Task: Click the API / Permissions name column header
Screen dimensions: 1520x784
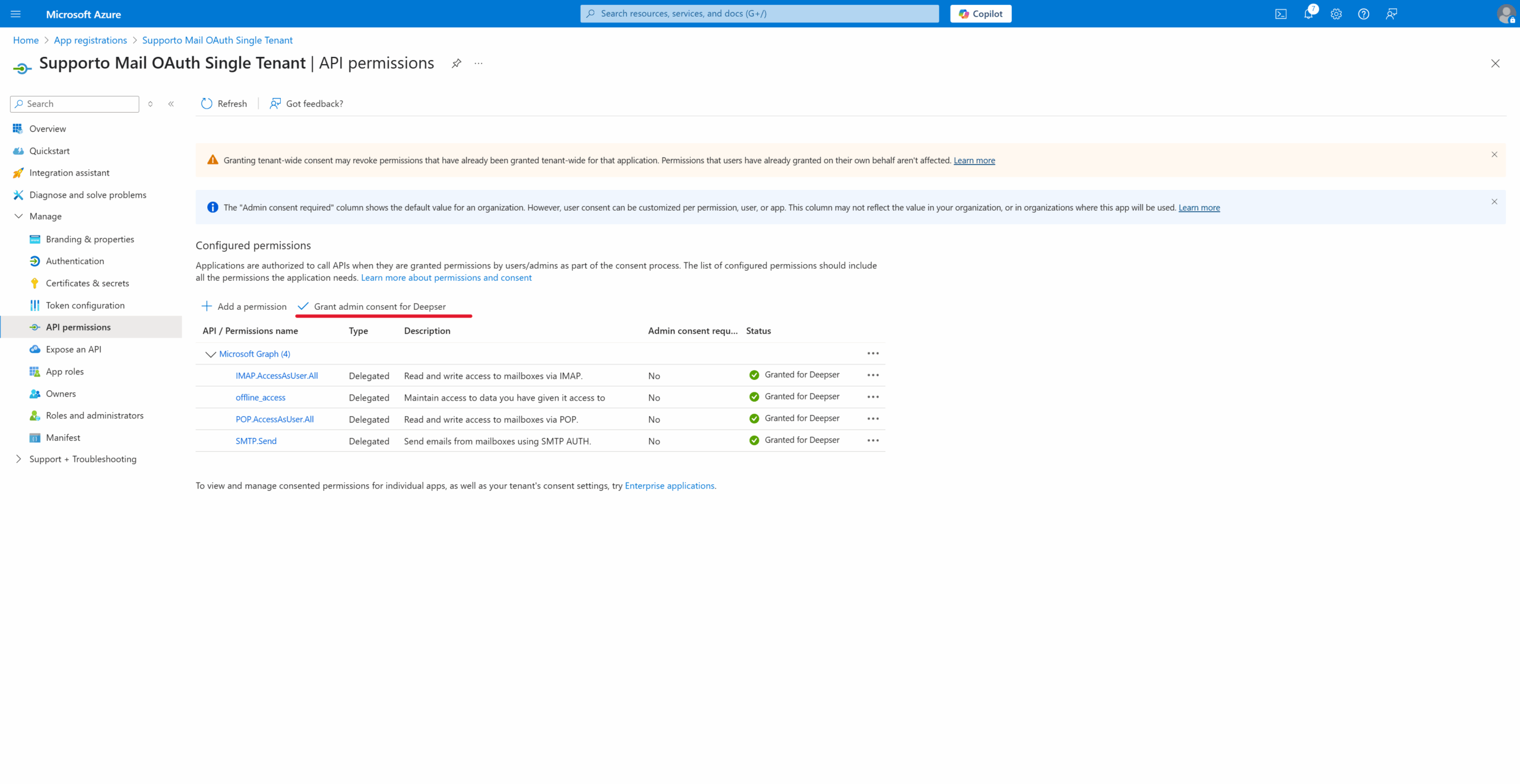Action: pyautogui.click(x=250, y=331)
